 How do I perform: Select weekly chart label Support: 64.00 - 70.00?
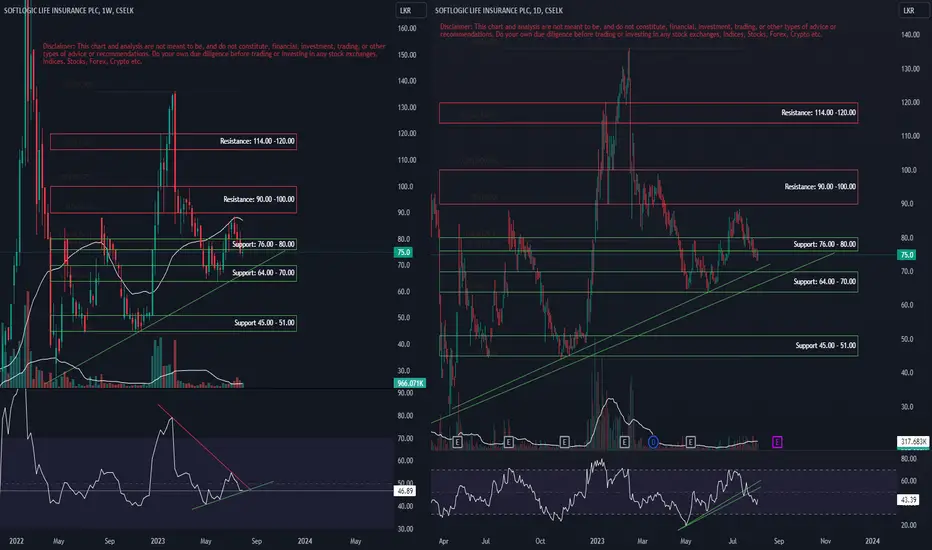[x=263, y=273]
